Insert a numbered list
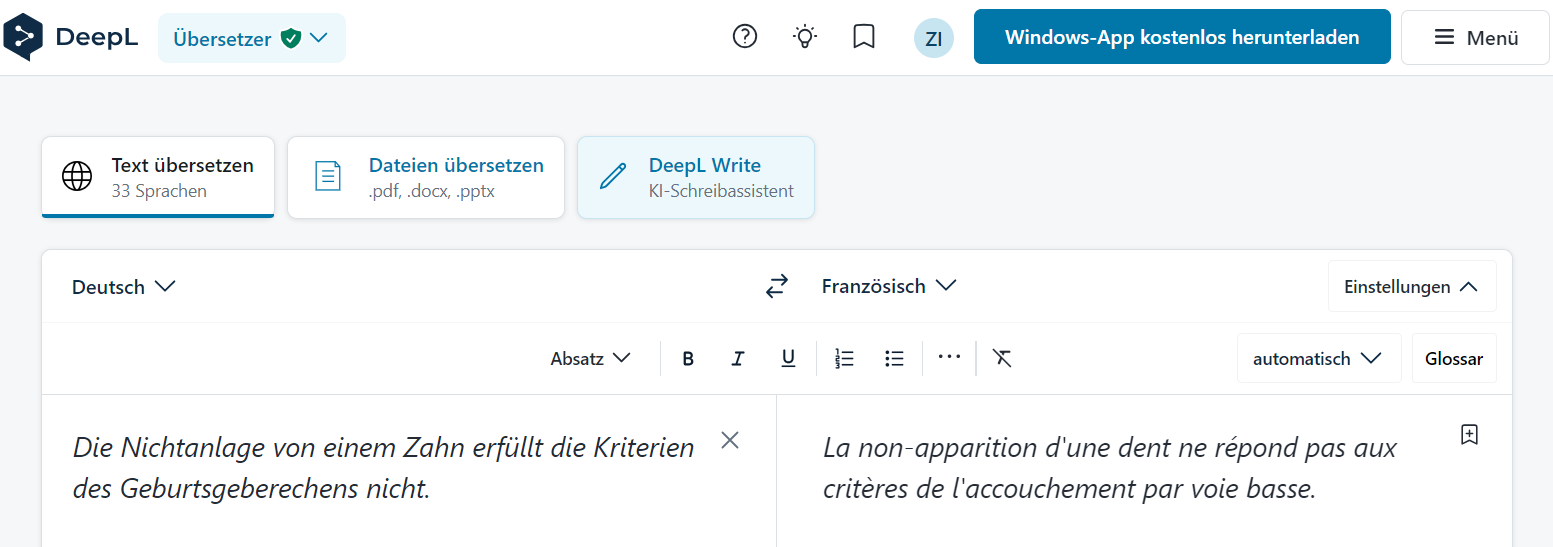Viewport: 1553px width, 547px height. point(844,358)
